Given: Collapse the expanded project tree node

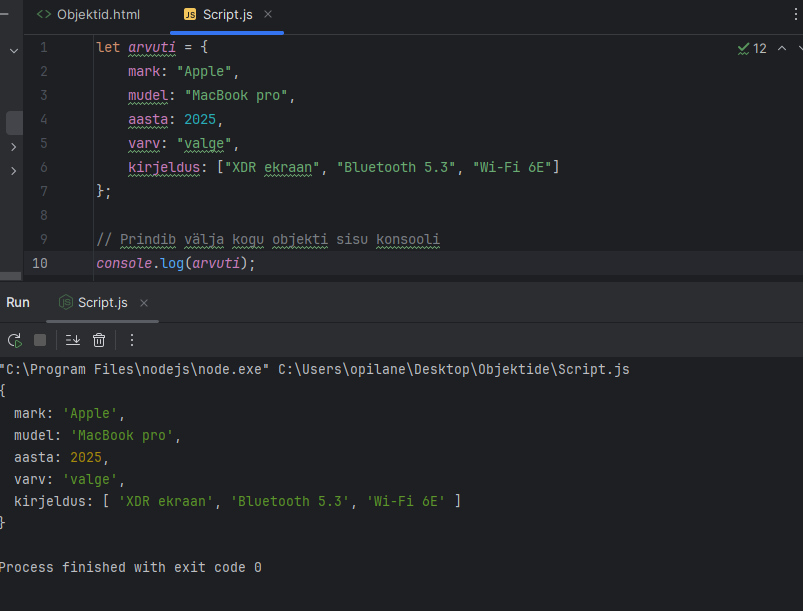Looking at the screenshot, I should 13,49.
